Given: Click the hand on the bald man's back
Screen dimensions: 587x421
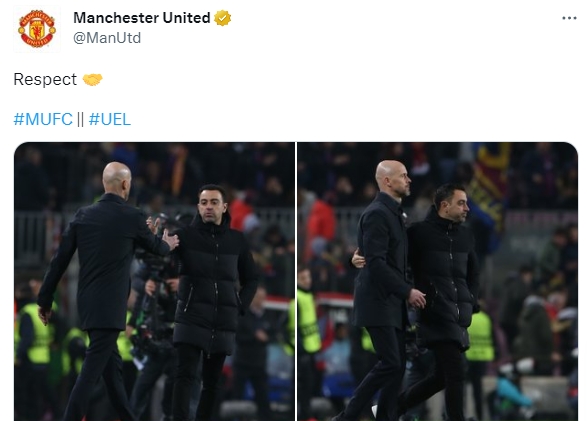Looking at the screenshot, I should click(x=358, y=259).
